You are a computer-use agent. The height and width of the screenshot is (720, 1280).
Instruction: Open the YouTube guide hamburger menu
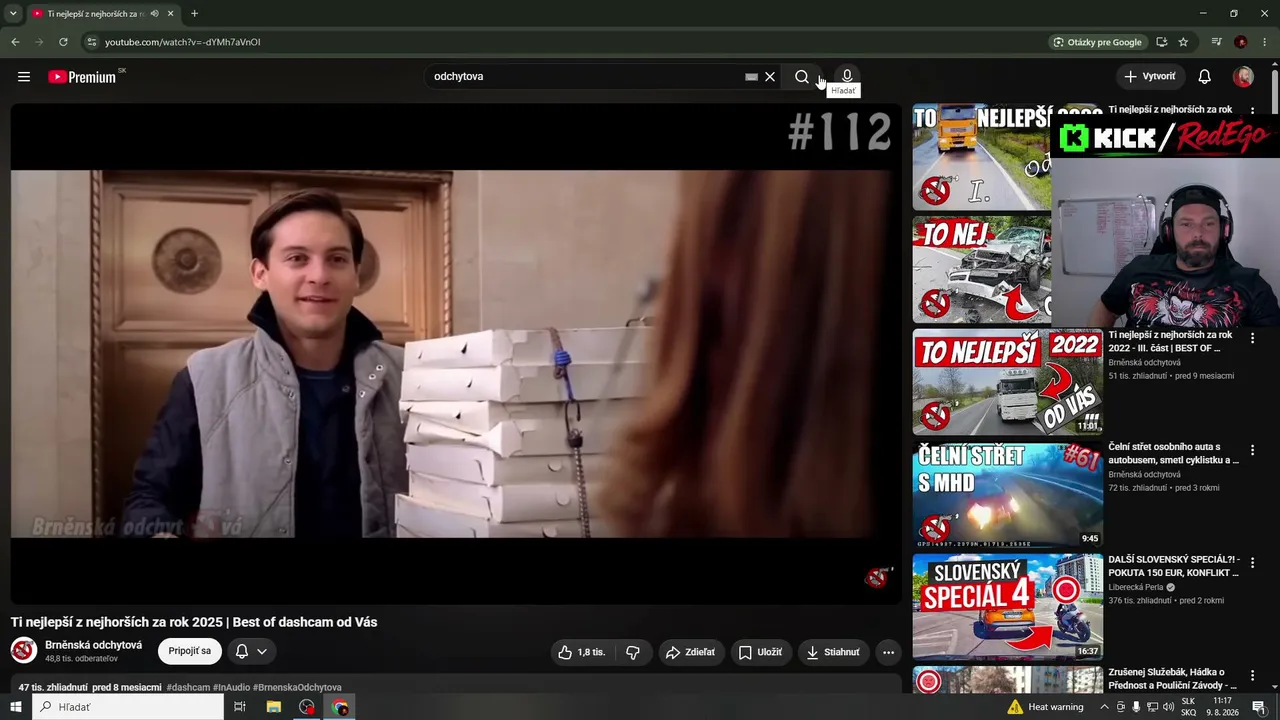click(x=24, y=77)
